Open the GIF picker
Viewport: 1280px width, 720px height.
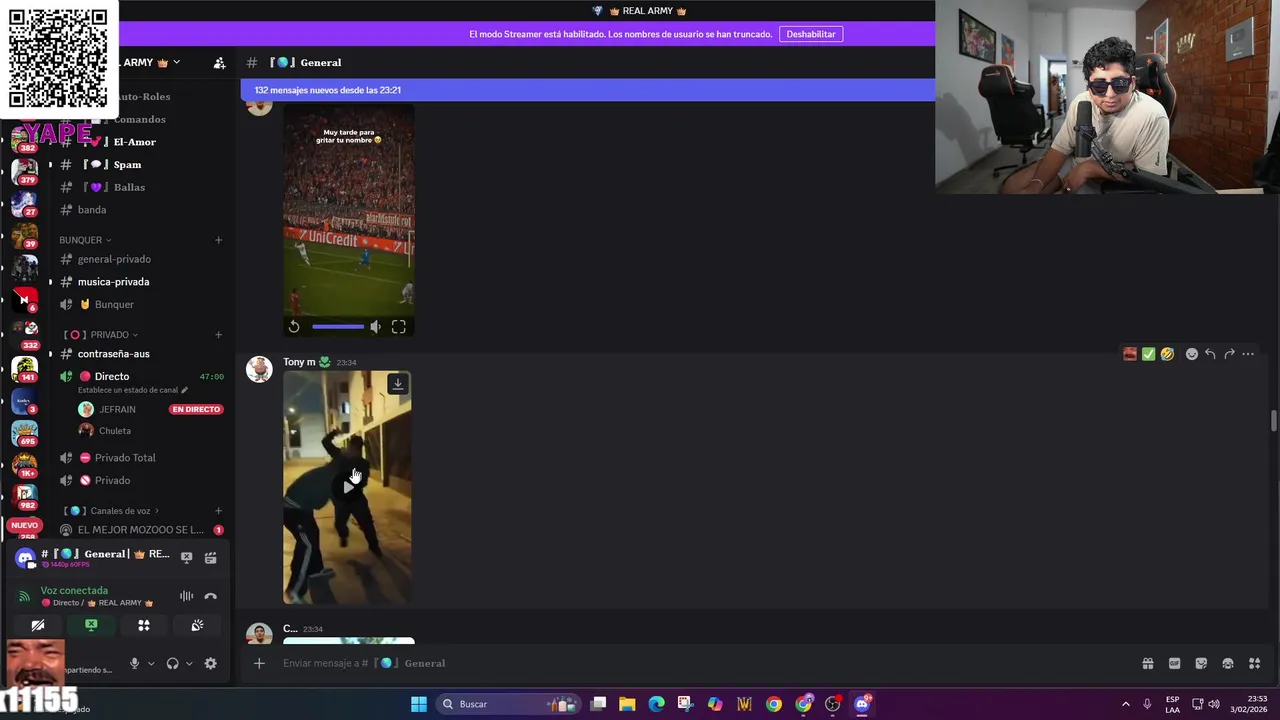click(1174, 663)
